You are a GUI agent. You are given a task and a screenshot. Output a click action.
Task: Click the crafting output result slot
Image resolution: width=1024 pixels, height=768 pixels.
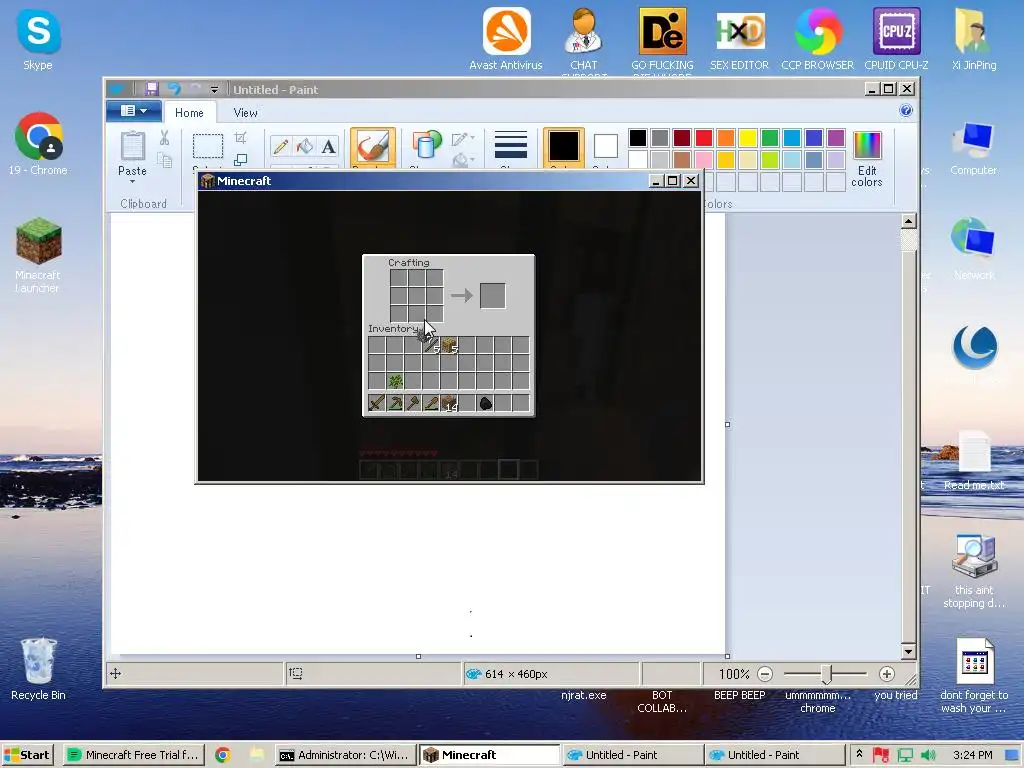pyautogui.click(x=492, y=296)
